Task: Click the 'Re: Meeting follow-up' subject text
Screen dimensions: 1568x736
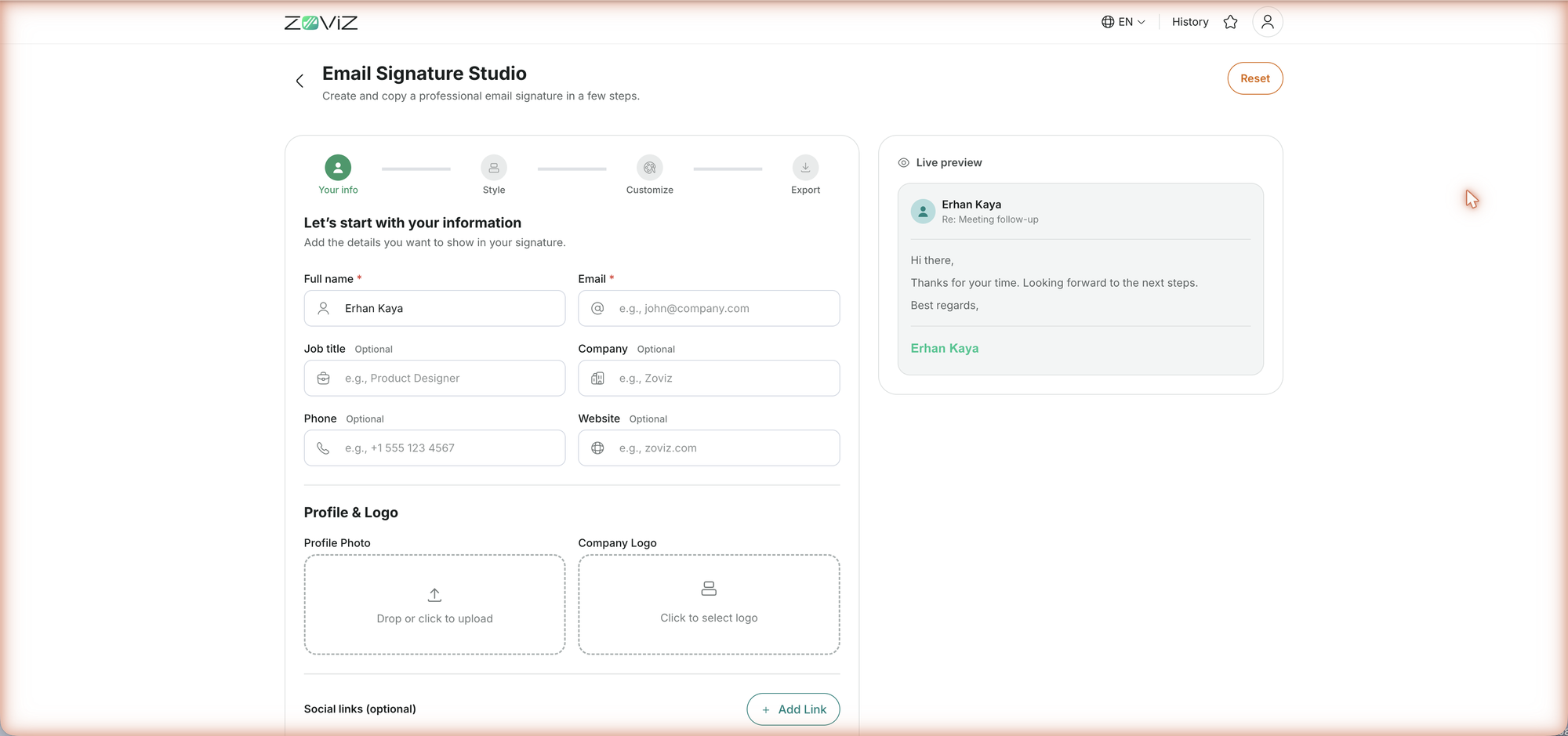Action: pyautogui.click(x=989, y=219)
